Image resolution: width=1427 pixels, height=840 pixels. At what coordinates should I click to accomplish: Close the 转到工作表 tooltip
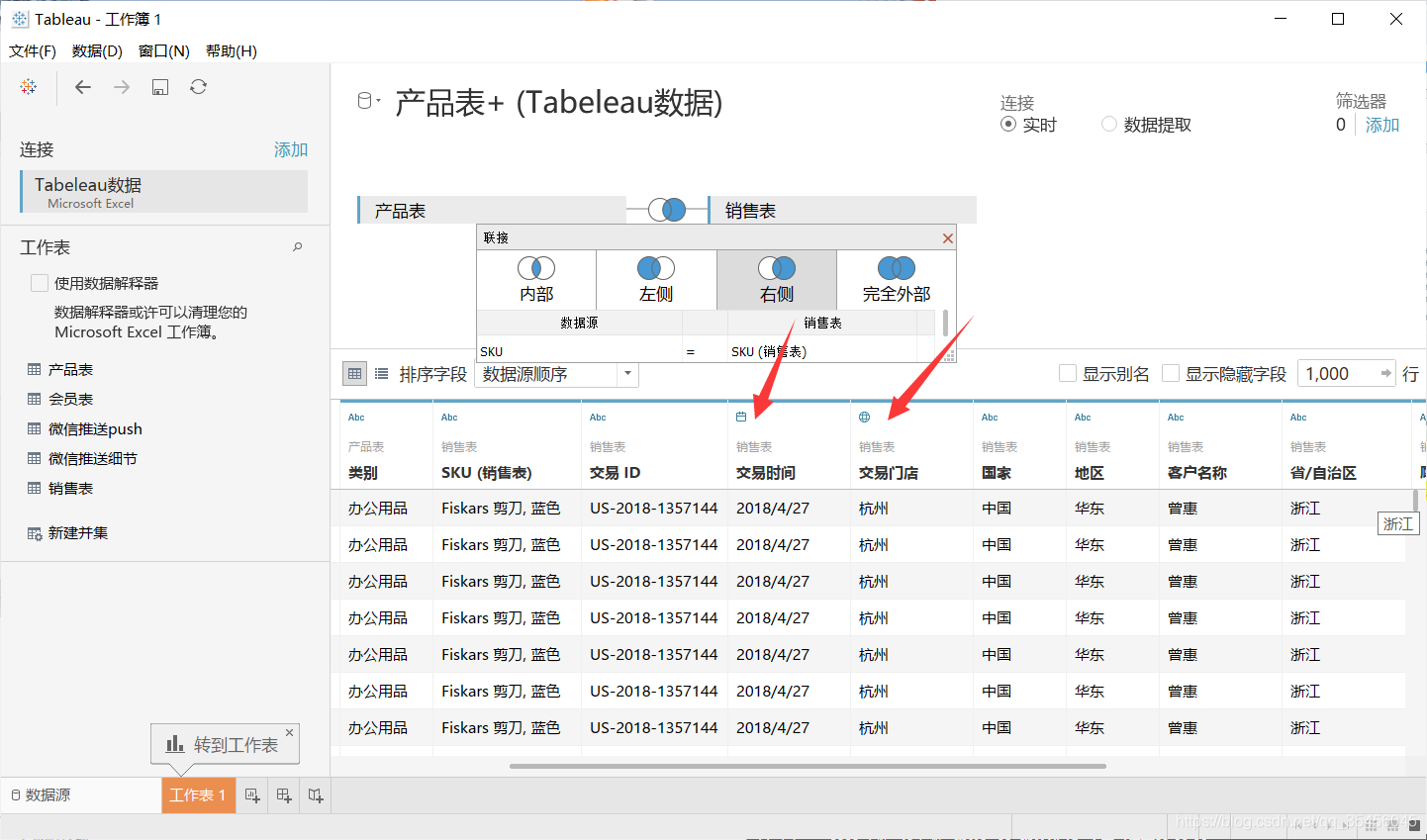coord(289,732)
